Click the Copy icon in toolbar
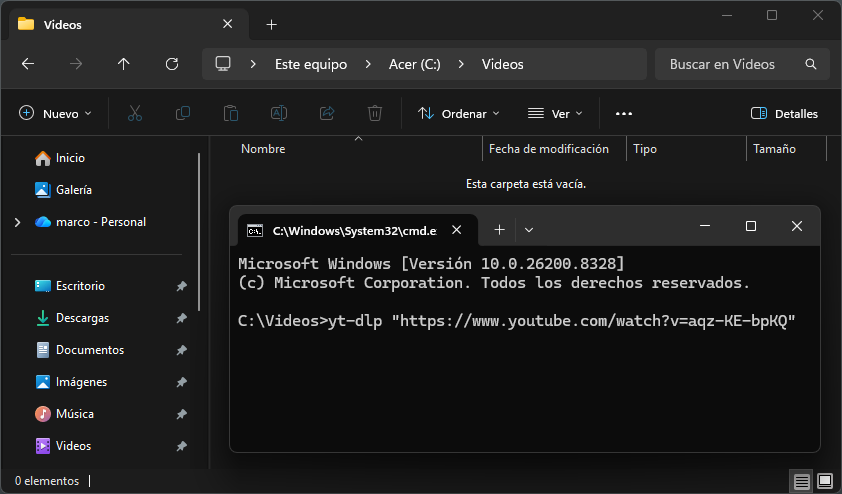Screen dimensions: 842x494 (x=183, y=113)
